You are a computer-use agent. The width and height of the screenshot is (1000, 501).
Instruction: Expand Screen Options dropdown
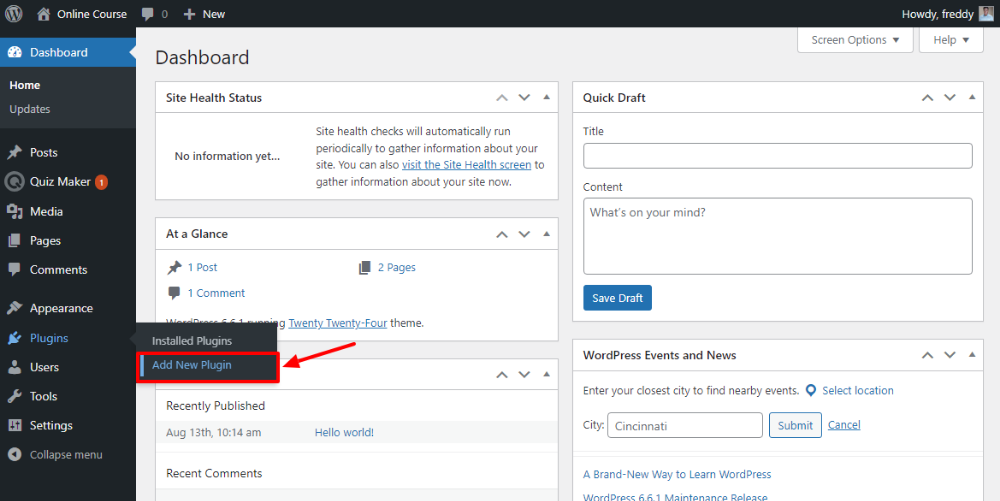(x=855, y=40)
